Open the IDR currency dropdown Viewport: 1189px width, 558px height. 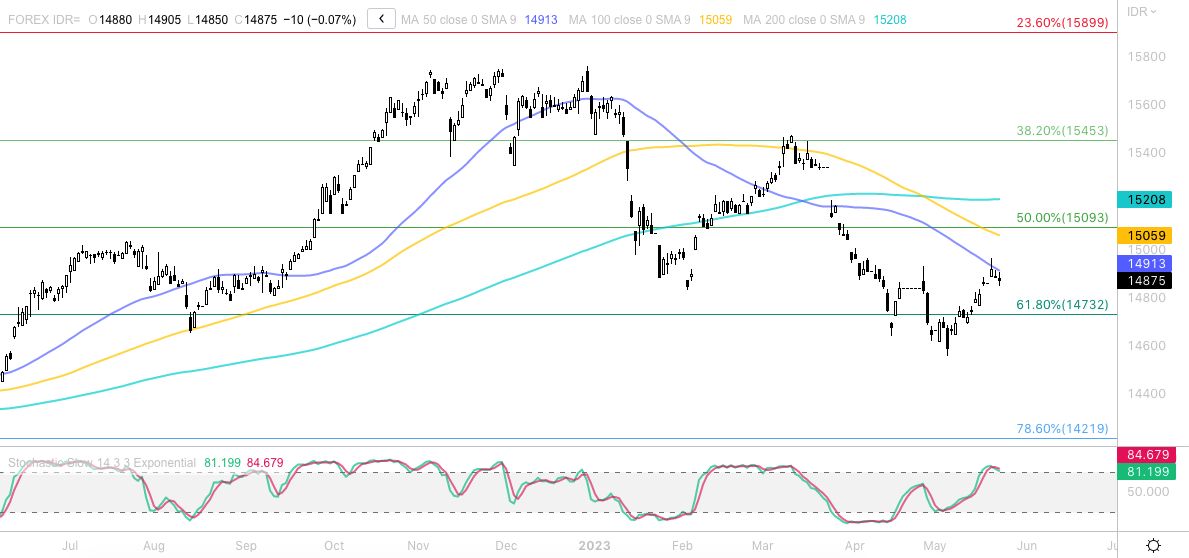click(x=1142, y=12)
